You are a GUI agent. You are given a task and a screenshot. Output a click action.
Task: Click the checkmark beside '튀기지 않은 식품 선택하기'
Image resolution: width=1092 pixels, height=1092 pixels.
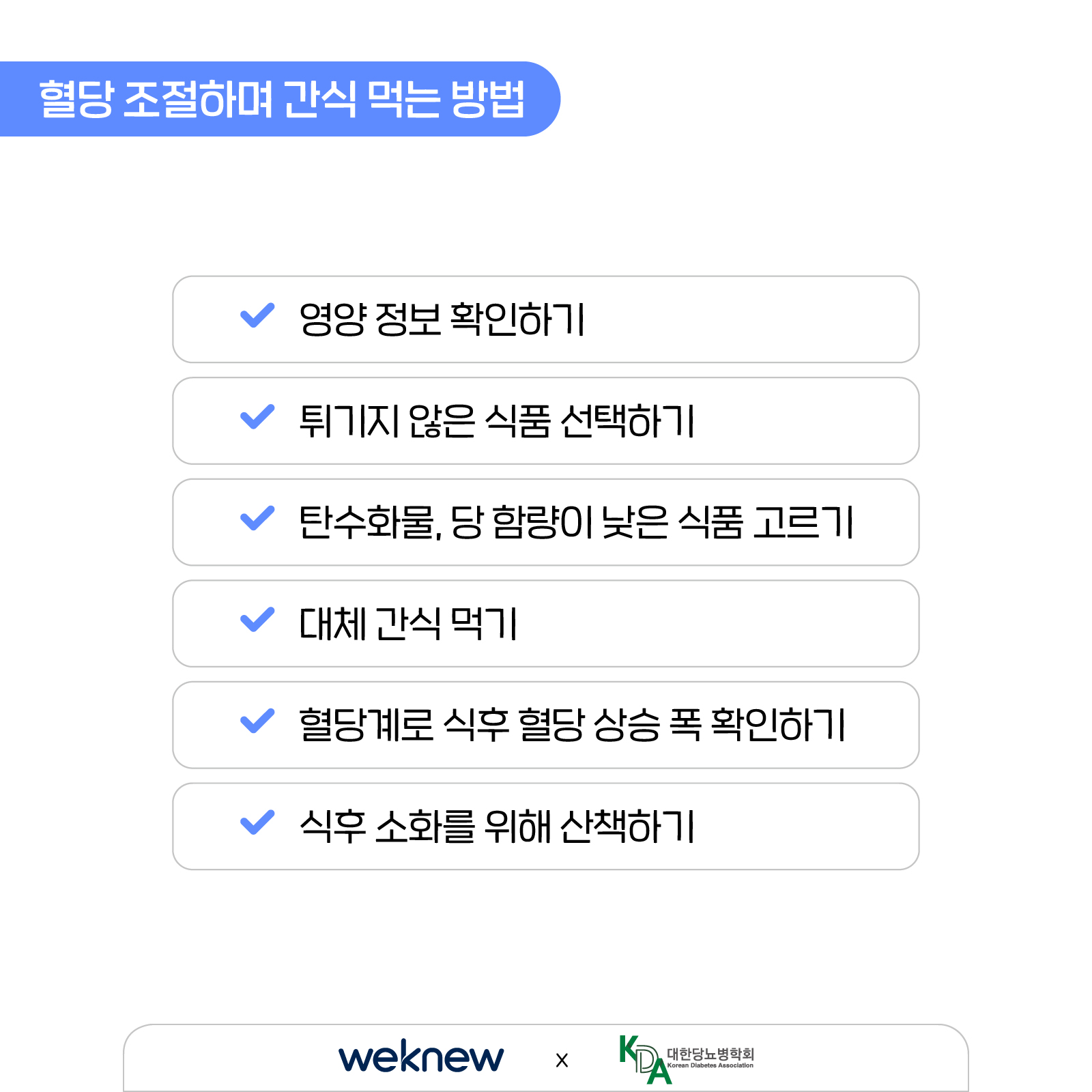coord(257,417)
